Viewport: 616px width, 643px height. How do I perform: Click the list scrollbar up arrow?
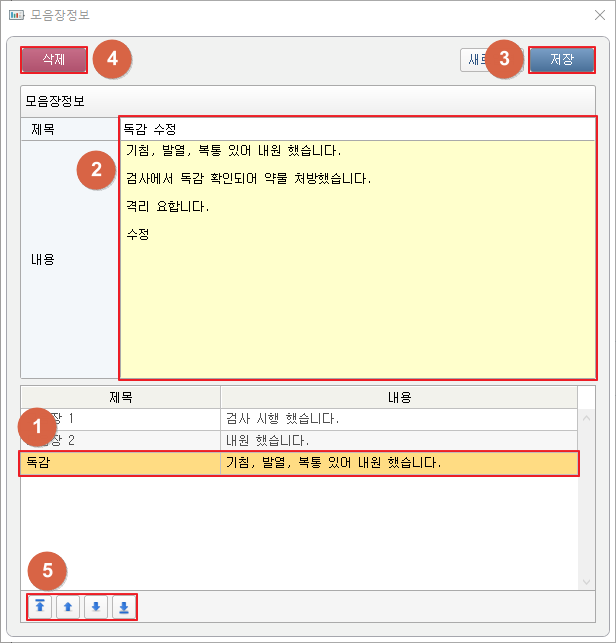point(587,418)
